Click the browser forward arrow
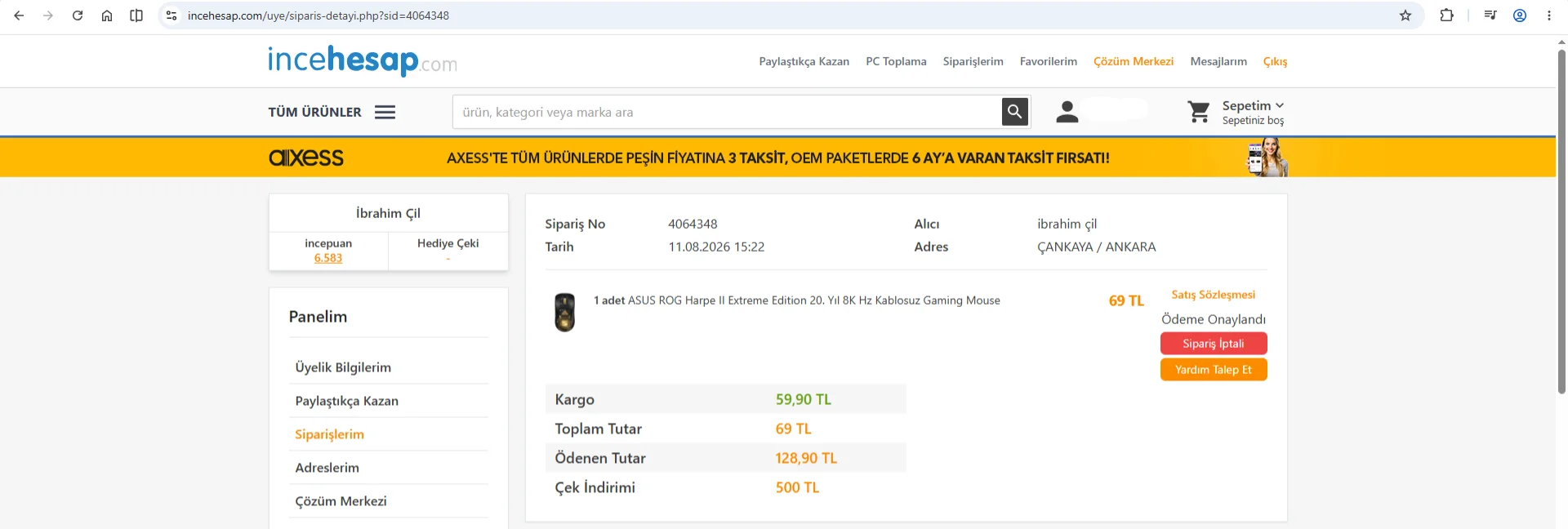Image resolution: width=1568 pixels, height=529 pixels. [x=48, y=16]
